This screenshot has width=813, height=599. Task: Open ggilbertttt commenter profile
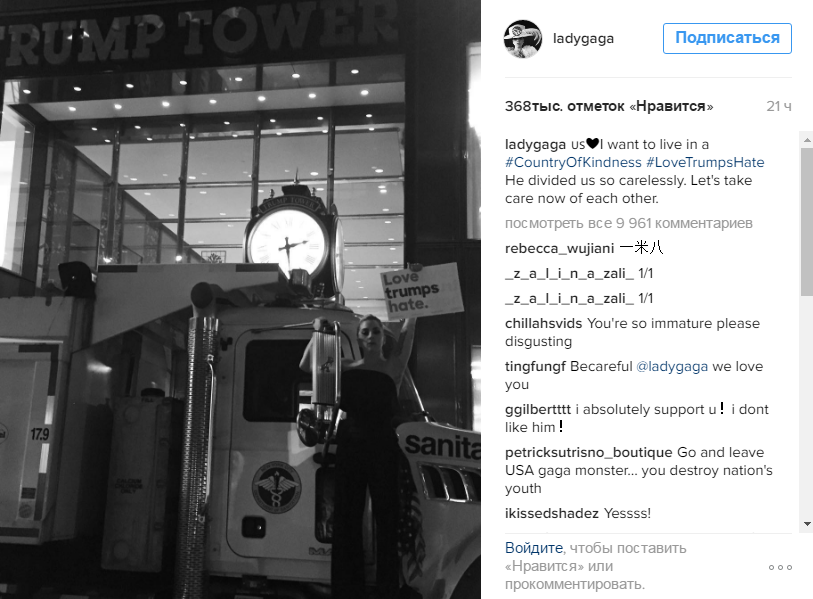[x=538, y=410]
